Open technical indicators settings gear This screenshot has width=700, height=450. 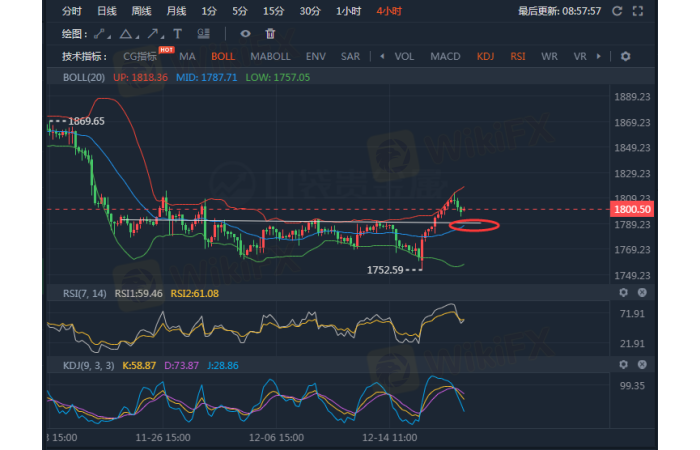625,56
